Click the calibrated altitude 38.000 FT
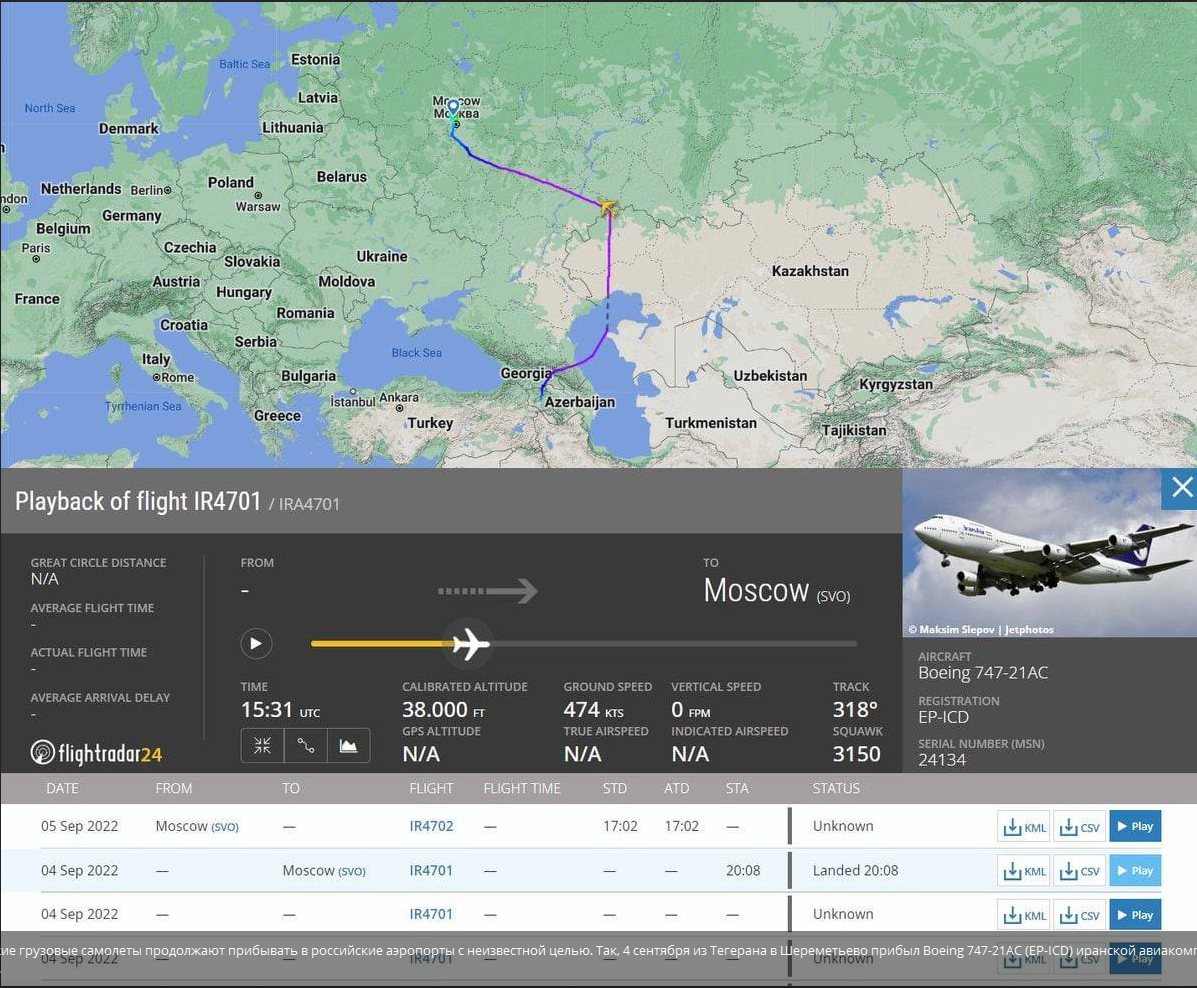1197x988 pixels. click(444, 709)
